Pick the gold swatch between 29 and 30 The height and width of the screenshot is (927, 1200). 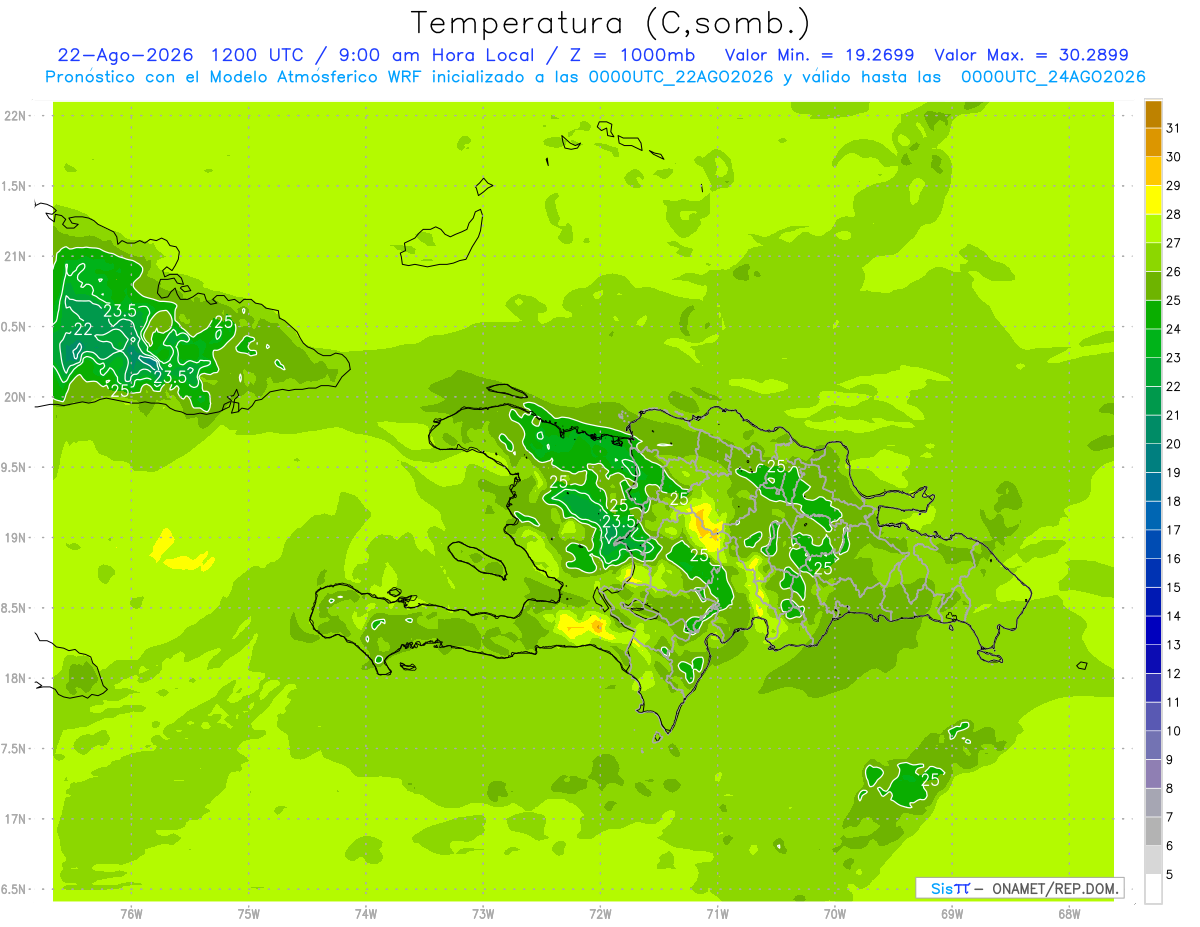click(x=1153, y=171)
